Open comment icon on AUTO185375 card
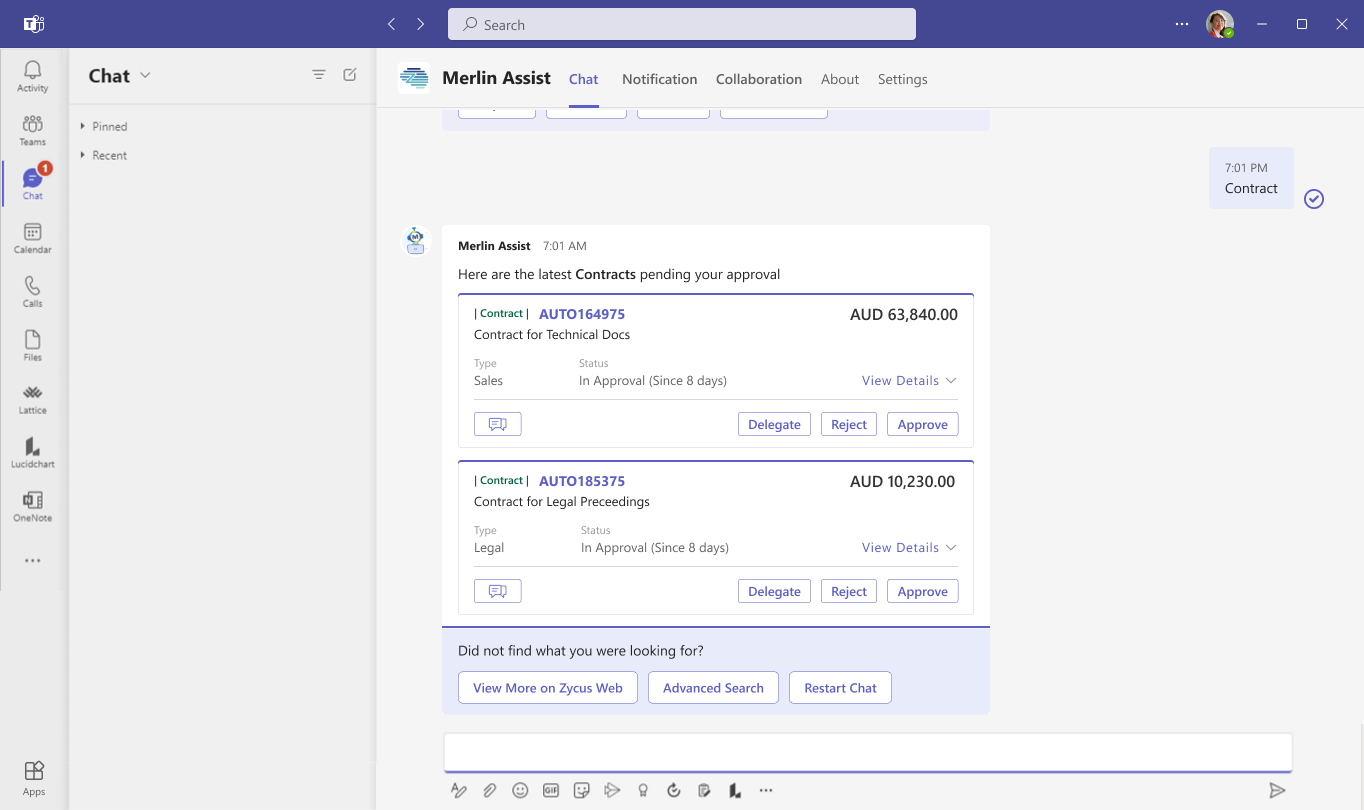 pyautogui.click(x=497, y=591)
